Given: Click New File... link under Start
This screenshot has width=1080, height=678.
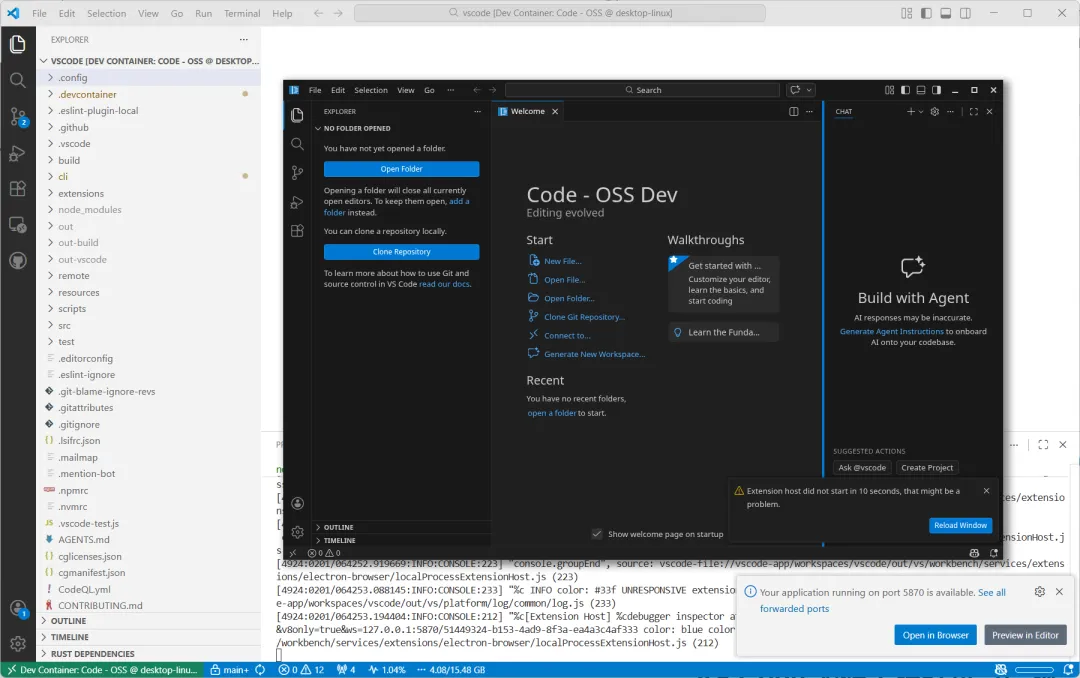Looking at the screenshot, I should click(x=562, y=261).
